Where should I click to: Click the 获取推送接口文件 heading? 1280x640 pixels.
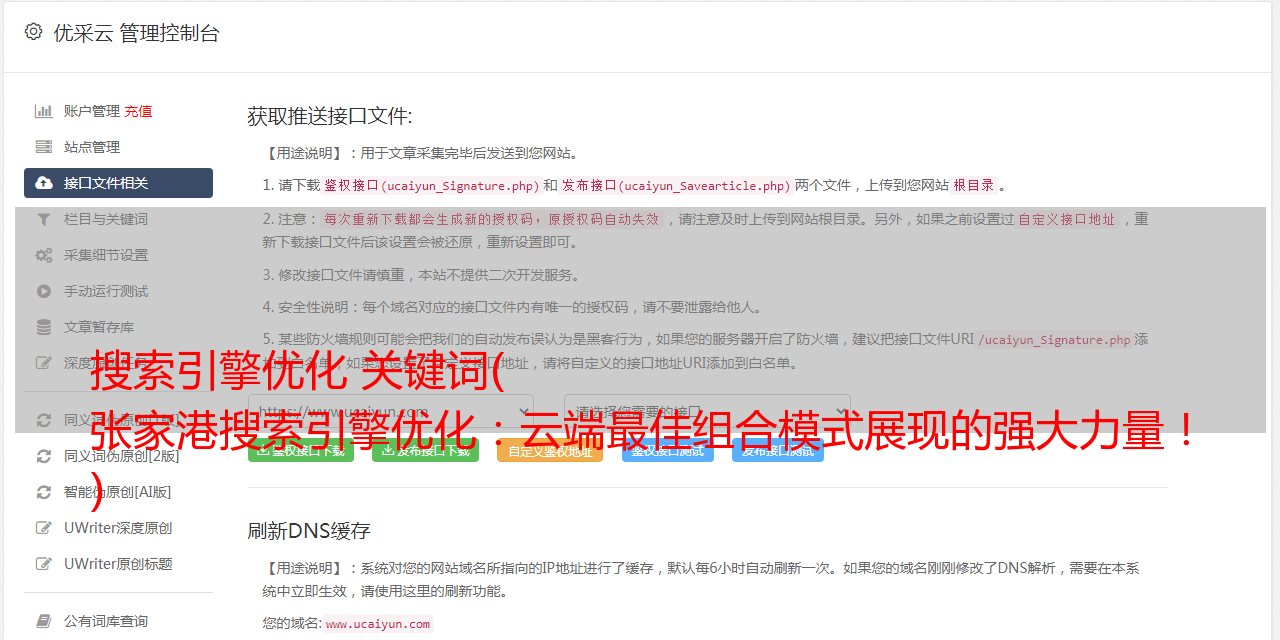point(330,116)
